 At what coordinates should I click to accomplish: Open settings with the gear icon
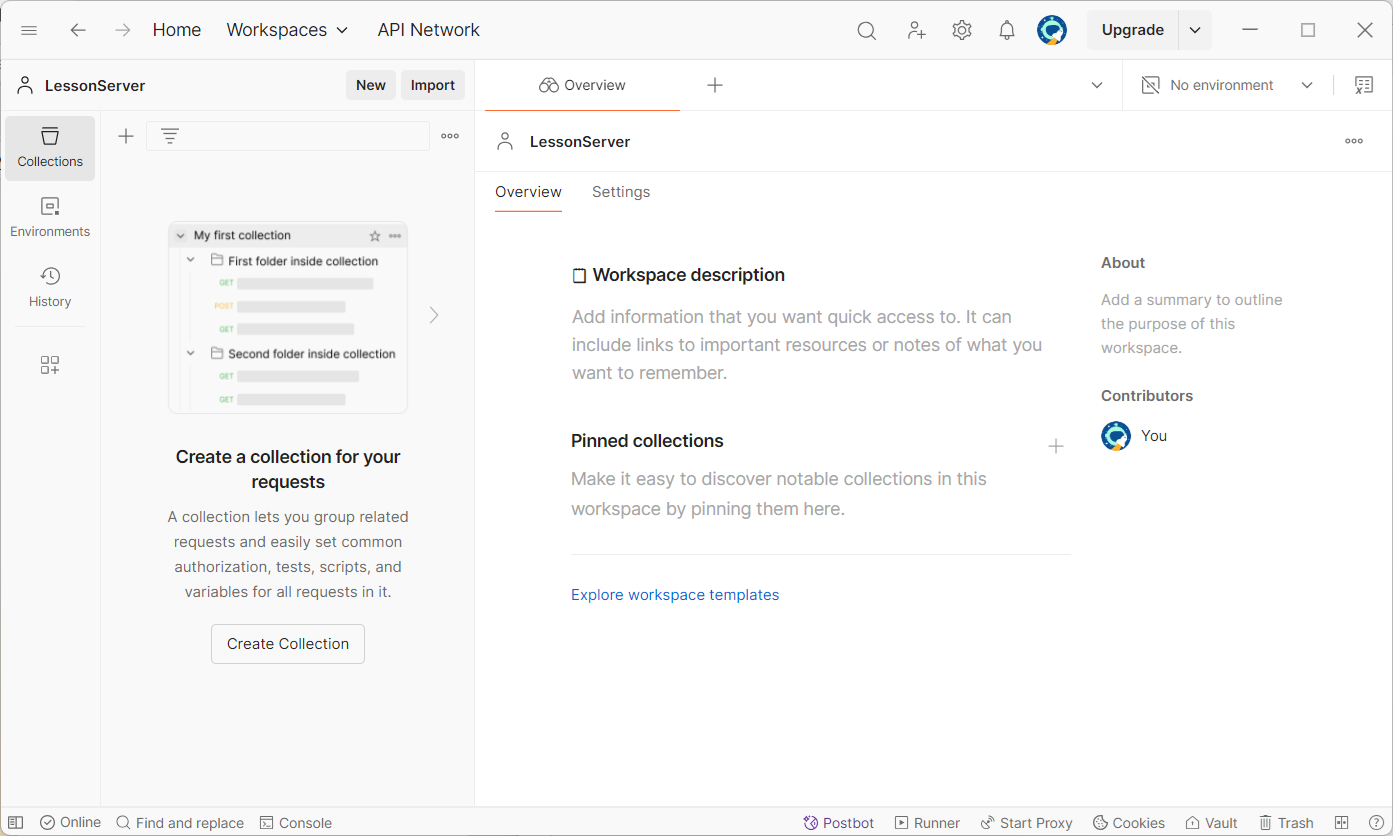click(962, 30)
